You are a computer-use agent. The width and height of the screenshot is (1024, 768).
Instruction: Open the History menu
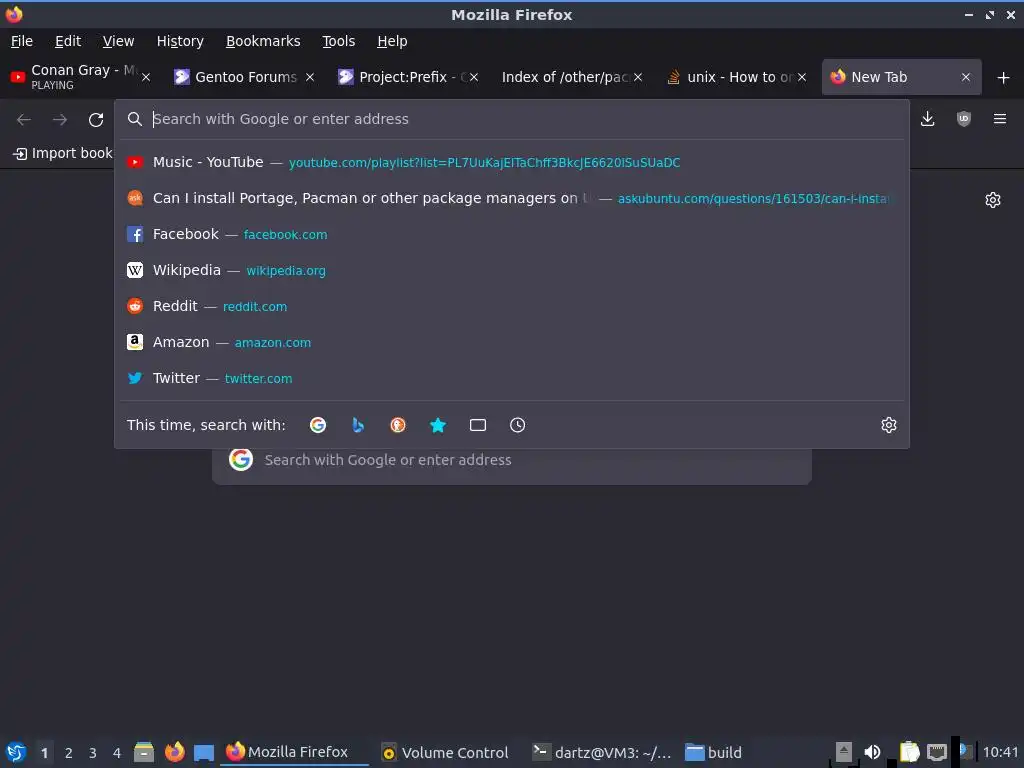pos(180,41)
